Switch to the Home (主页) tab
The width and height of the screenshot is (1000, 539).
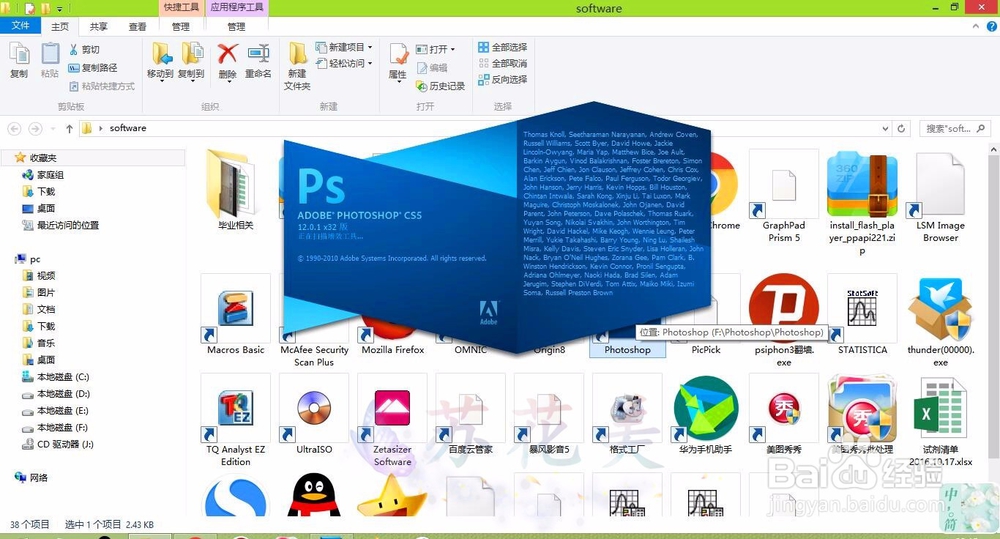point(60,26)
